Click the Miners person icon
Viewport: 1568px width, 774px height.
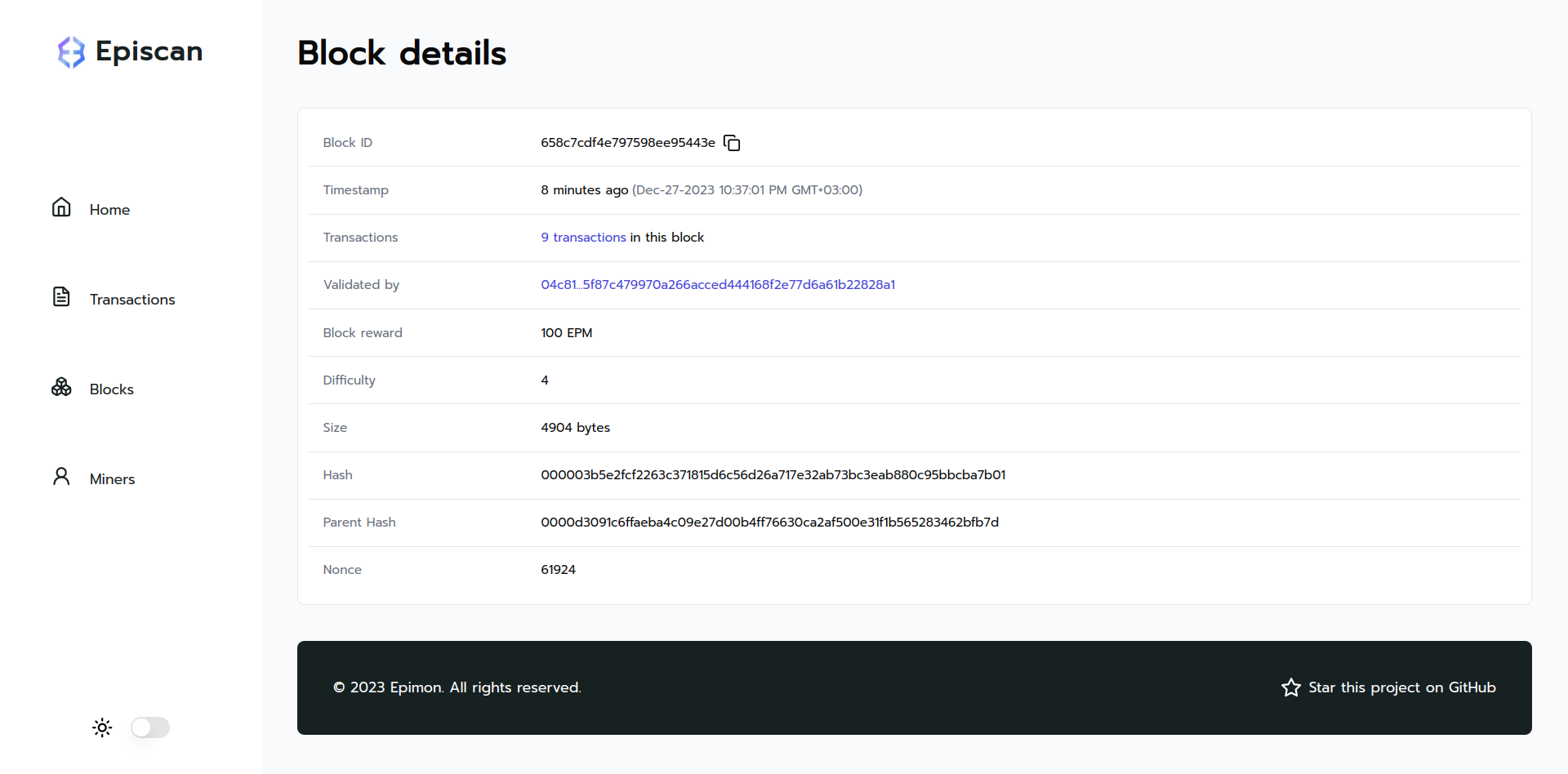[61, 476]
